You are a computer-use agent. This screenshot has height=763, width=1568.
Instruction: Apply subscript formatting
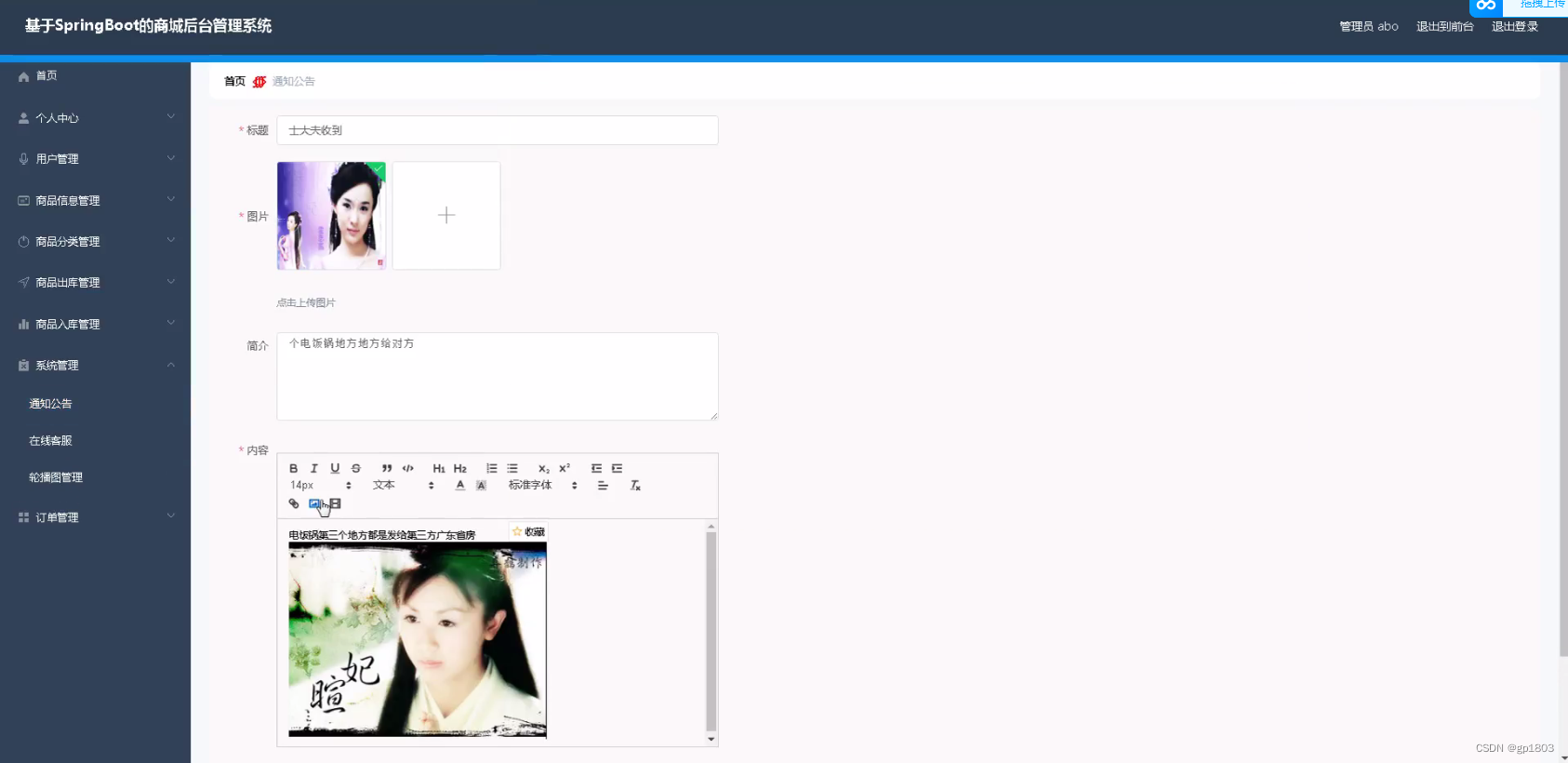[544, 469]
